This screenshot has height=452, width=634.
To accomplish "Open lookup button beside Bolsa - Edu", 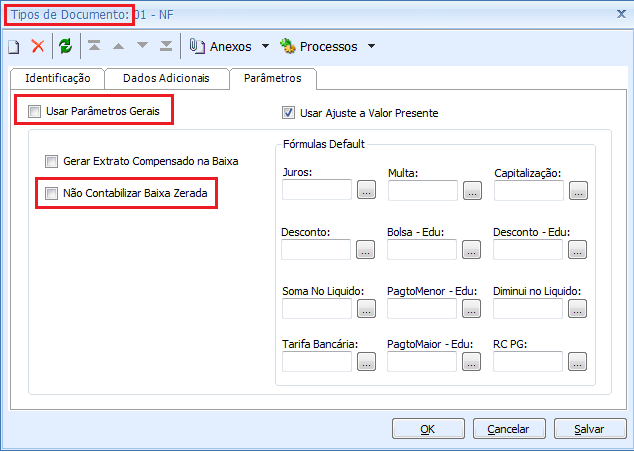I will coord(471,250).
